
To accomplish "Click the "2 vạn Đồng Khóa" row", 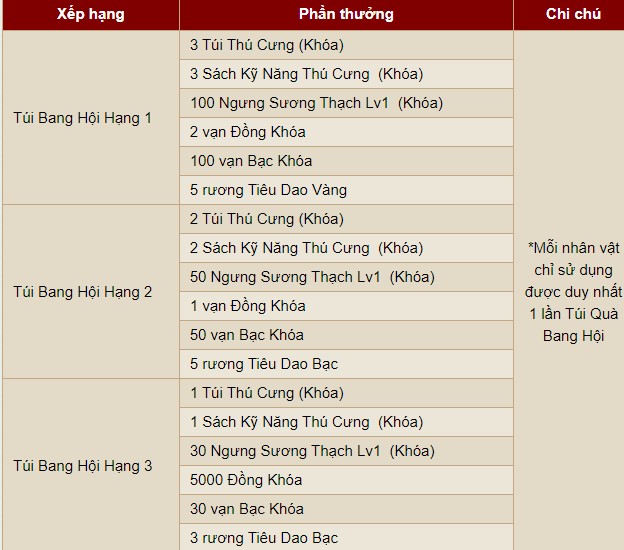I will pos(248,132).
